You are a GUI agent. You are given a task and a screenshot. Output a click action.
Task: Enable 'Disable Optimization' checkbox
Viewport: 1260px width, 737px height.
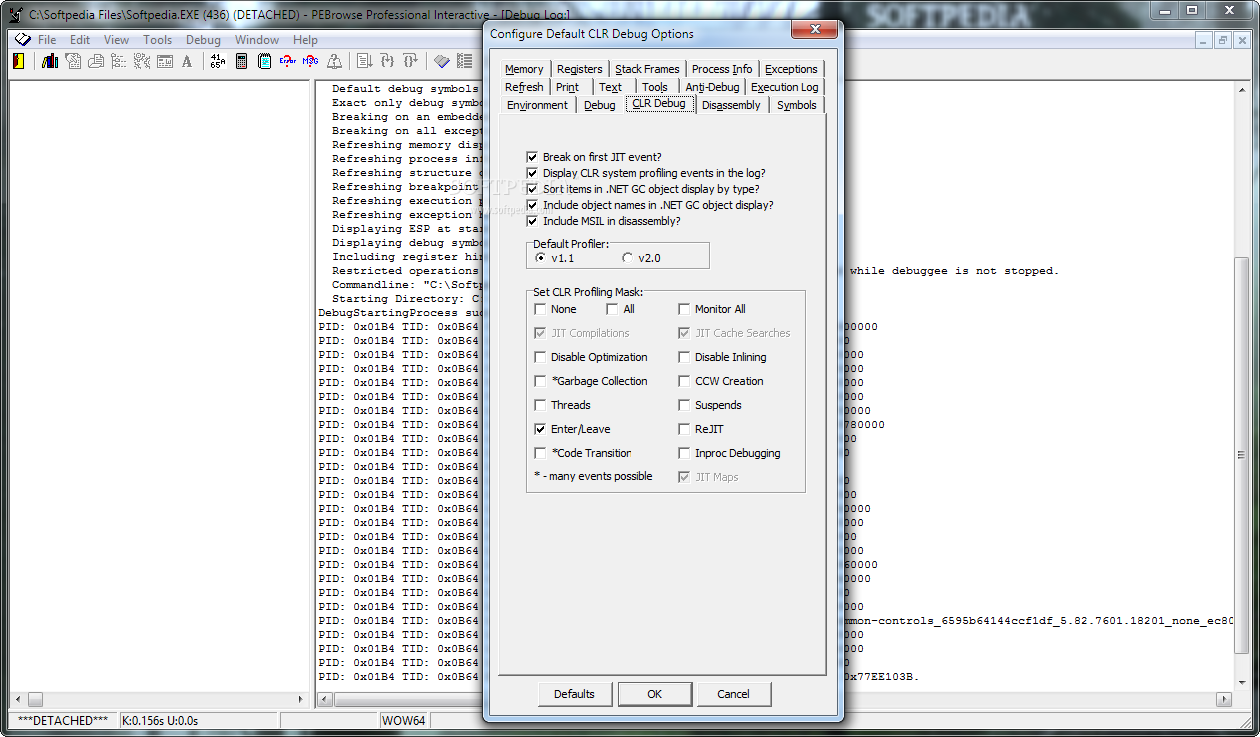540,357
